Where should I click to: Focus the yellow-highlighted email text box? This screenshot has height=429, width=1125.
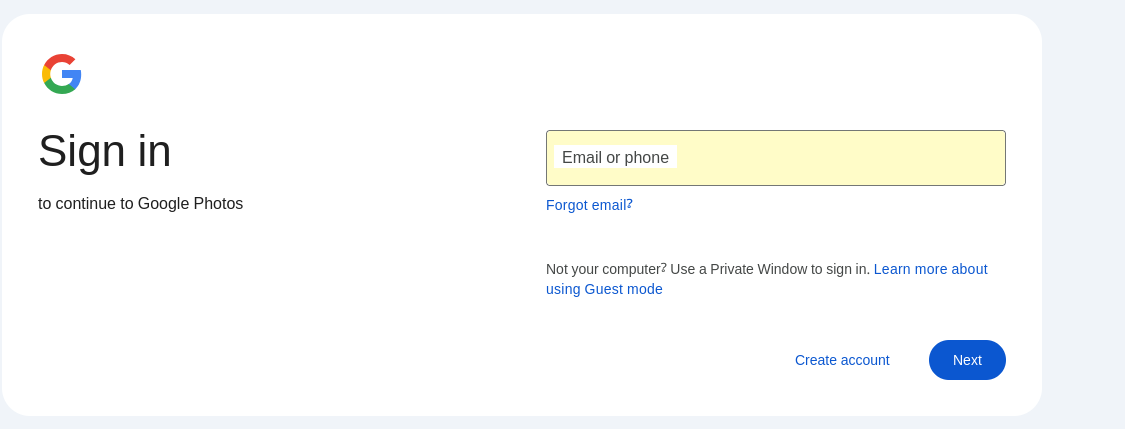pyautogui.click(x=840, y=158)
